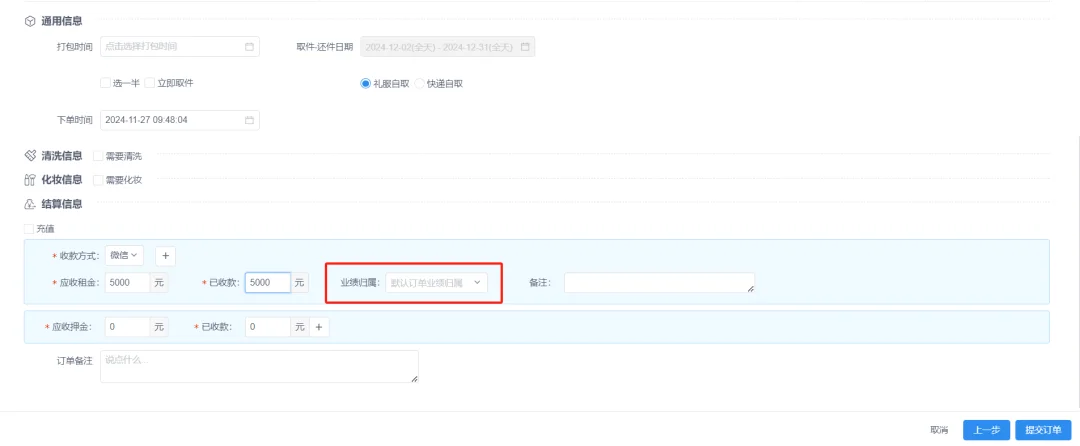Screen dimensions: 1080x446
Task: Click the 化妆信息 section icon
Action: [x=30, y=180]
